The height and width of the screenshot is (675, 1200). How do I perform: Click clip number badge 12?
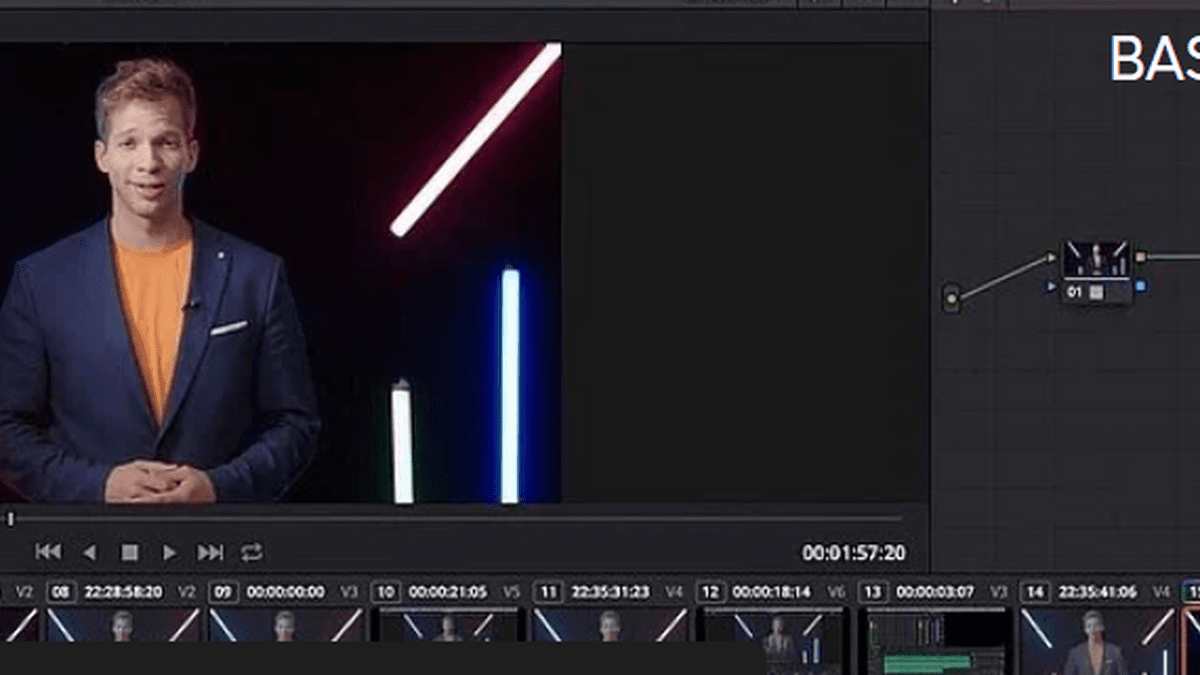click(x=710, y=592)
